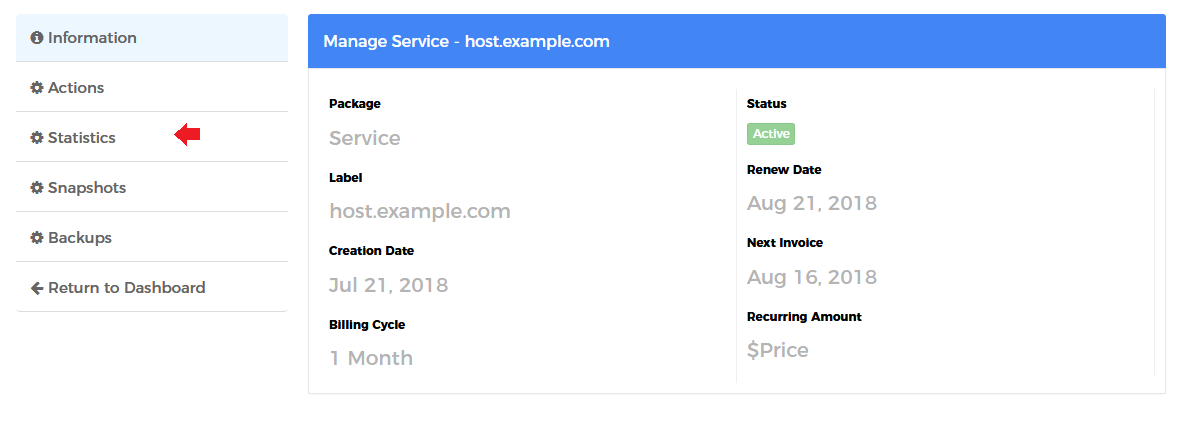Open the Information sidebar section

[x=152, y=38]
